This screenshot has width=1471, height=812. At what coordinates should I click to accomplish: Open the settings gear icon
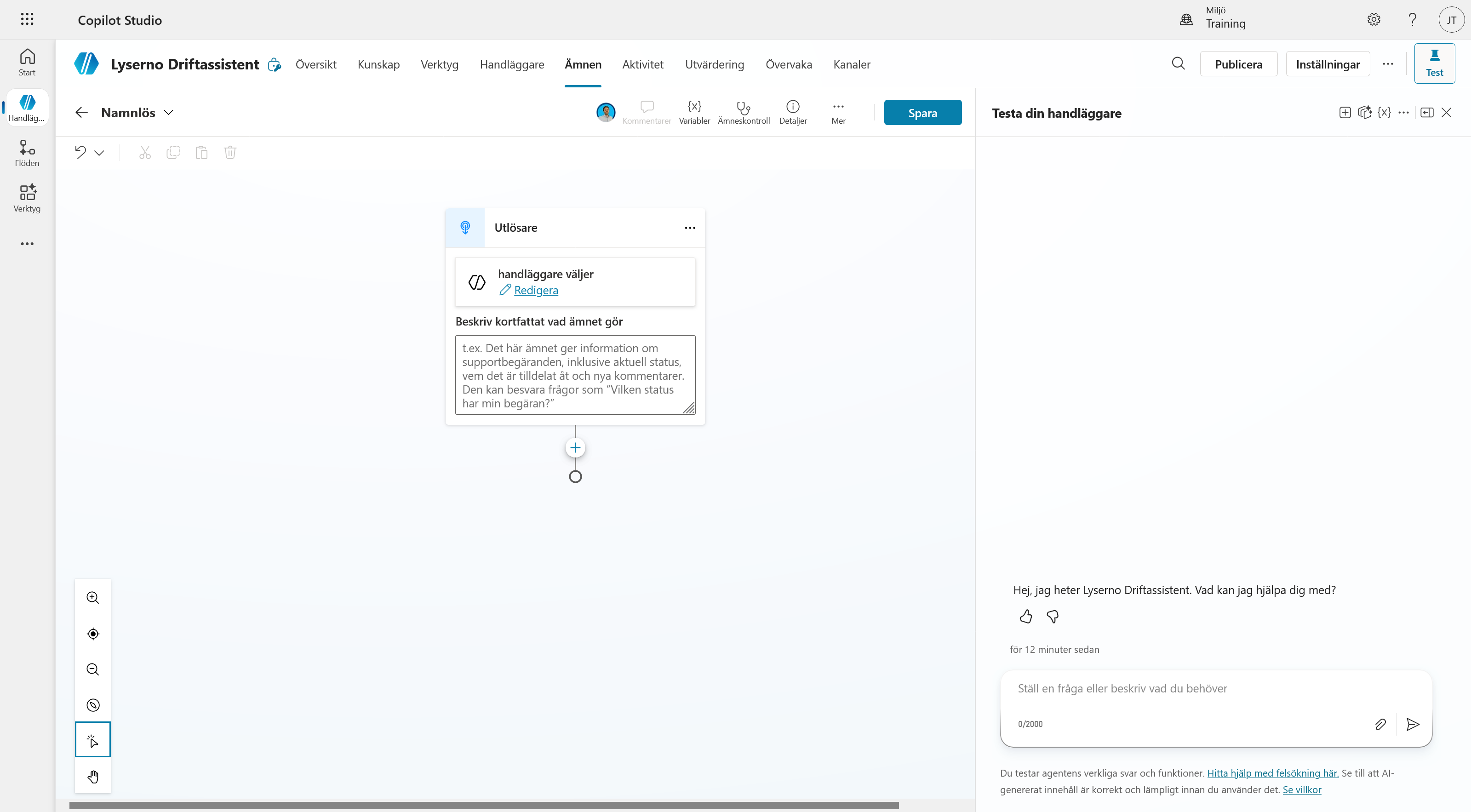click(x=1374, y=19)
